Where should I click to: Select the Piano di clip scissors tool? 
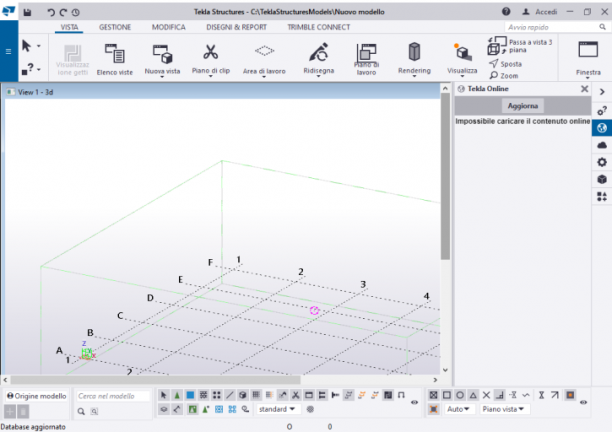(x=210, y=52)
